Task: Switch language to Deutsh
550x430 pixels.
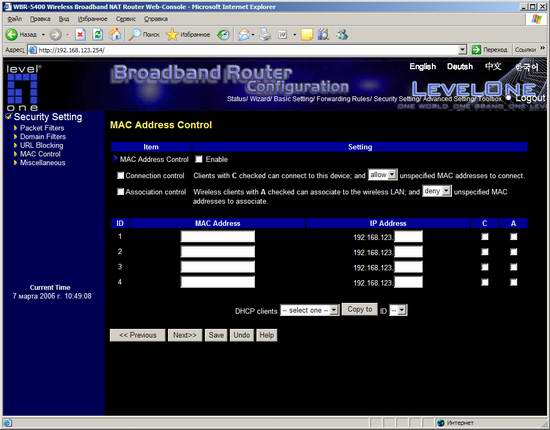Action: pos(460,66)
